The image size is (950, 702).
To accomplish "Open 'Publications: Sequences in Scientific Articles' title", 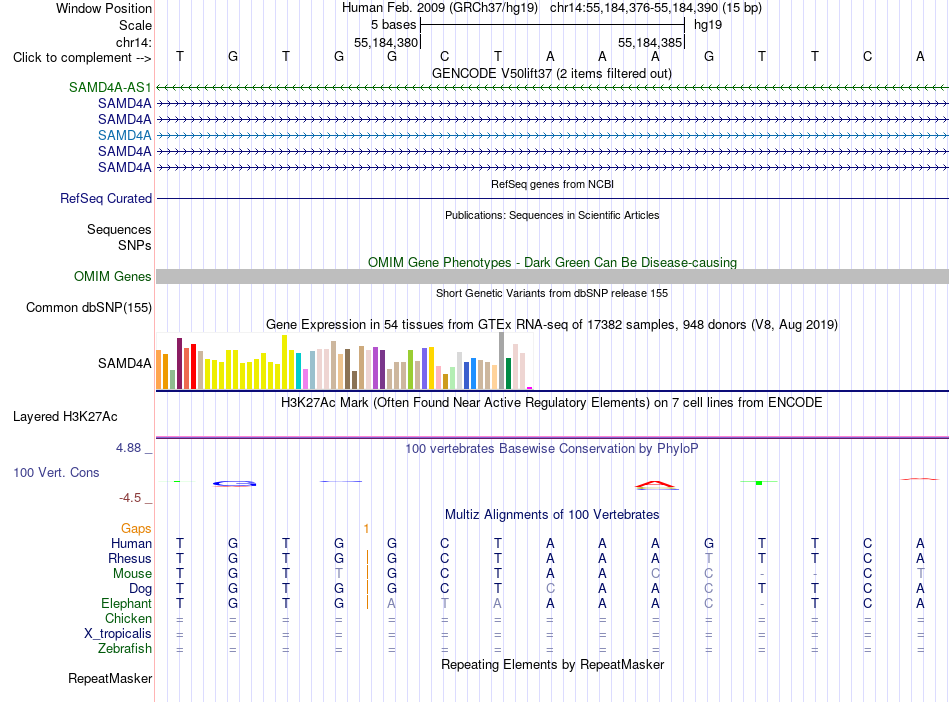I will (552, 215).
